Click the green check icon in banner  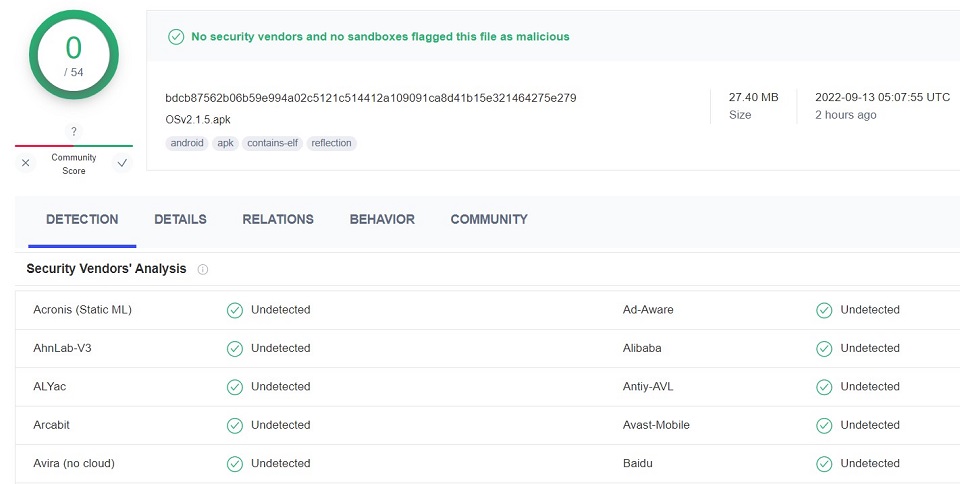[x=176, y=37]
